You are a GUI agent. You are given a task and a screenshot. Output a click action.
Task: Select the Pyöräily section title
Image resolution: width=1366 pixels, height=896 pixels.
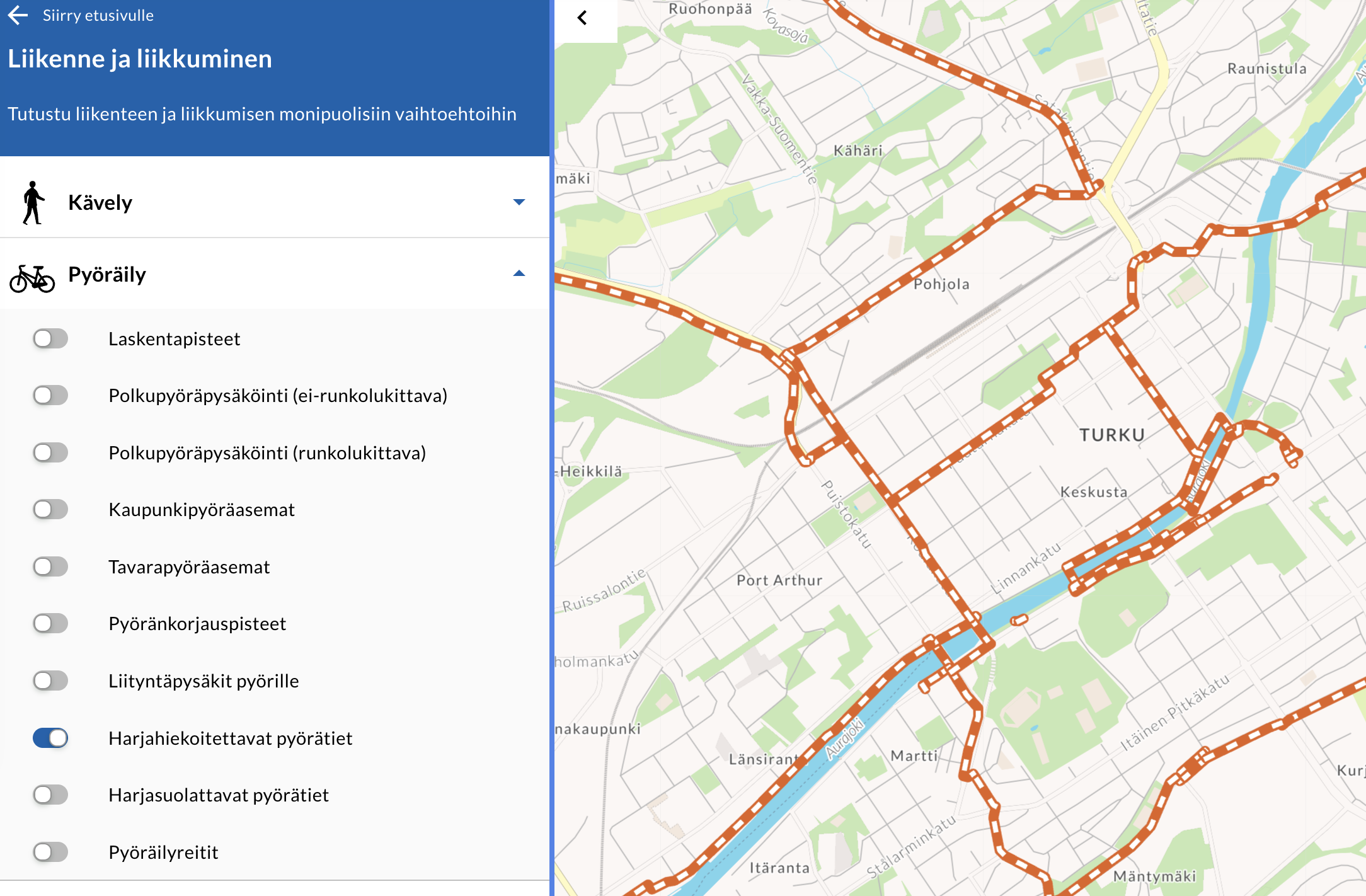coord(107,275)
